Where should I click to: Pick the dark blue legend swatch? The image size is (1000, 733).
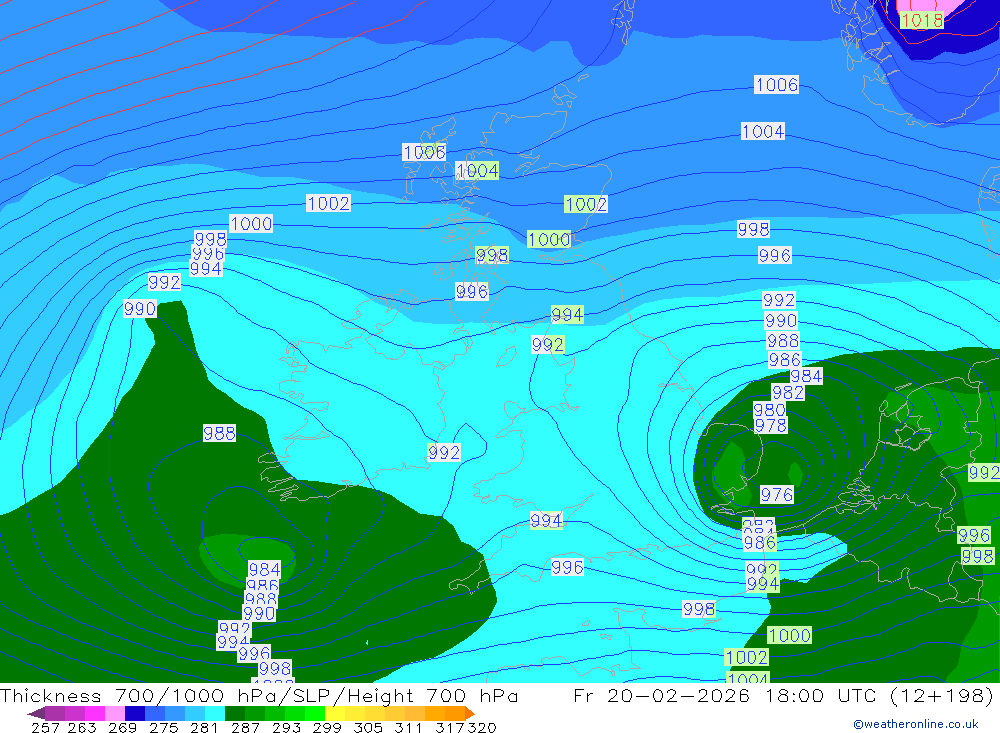tap(135, 713)
